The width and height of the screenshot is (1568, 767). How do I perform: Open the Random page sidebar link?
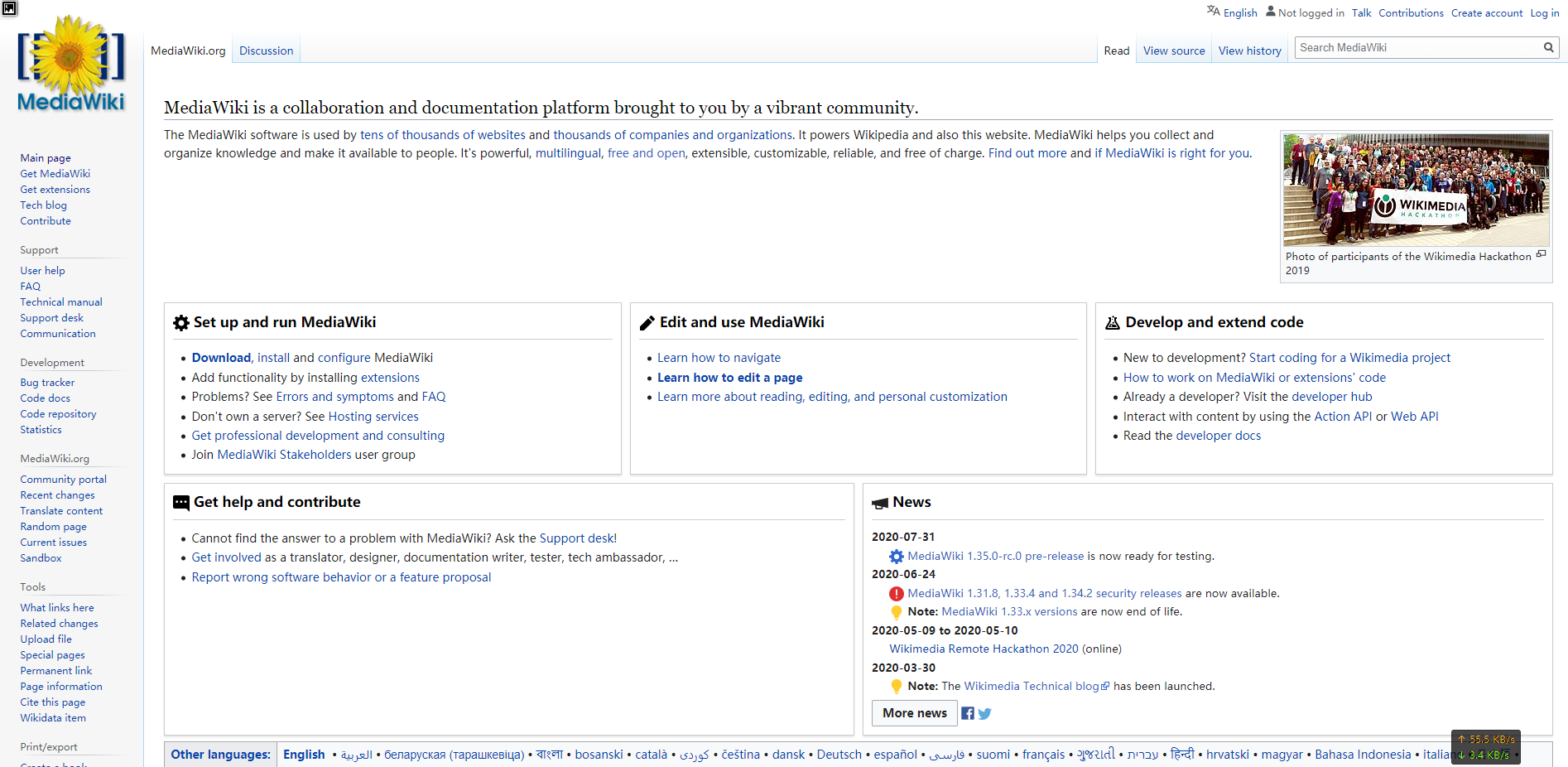tap(54, 527)
